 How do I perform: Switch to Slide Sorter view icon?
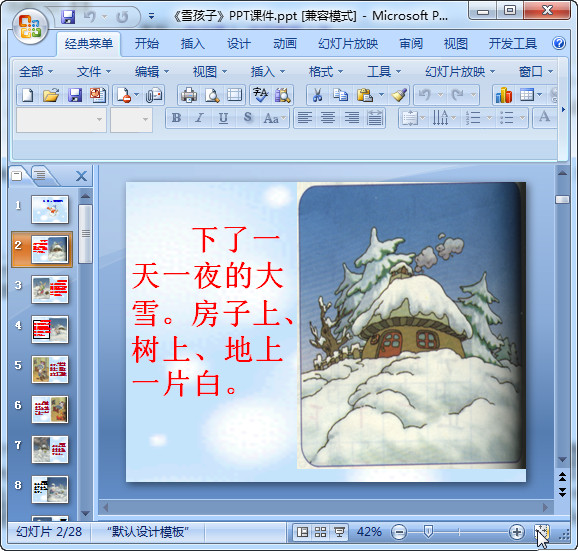point(320,532)
